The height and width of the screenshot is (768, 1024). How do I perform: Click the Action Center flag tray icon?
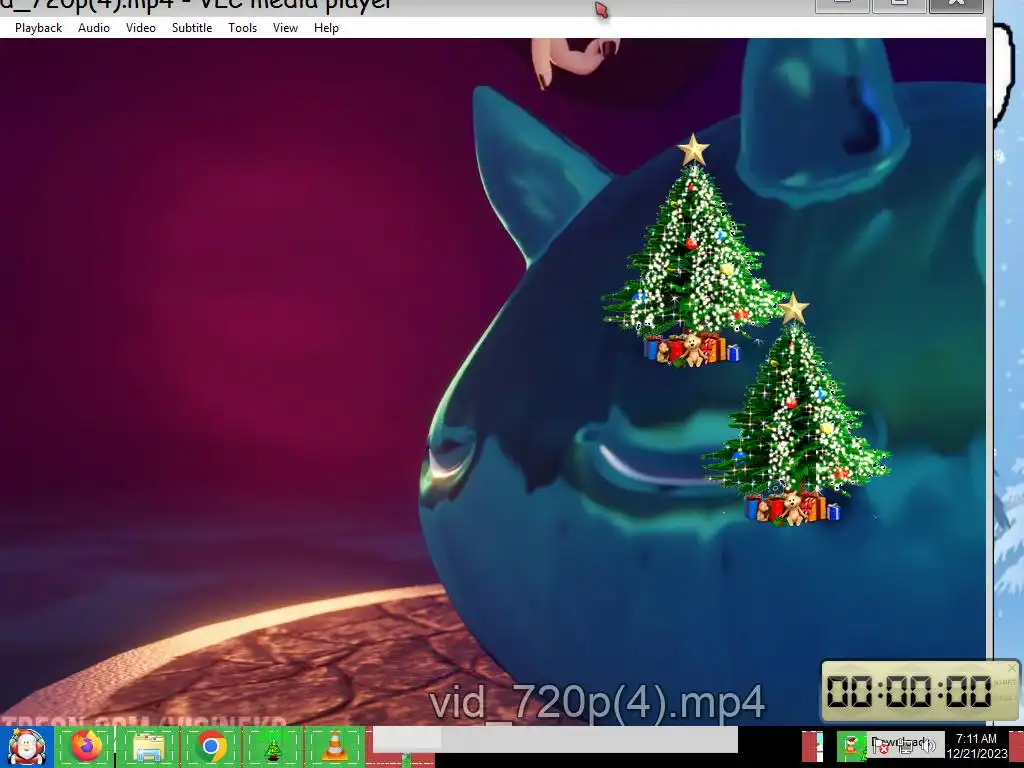(882, 746)
